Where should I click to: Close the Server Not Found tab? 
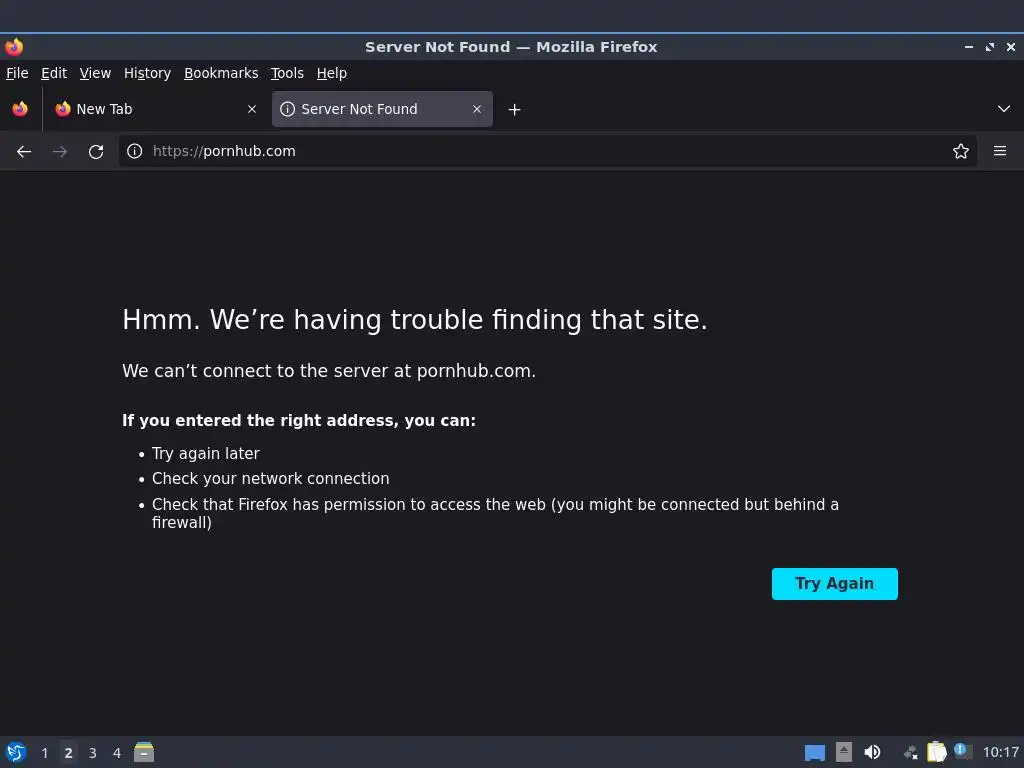(x=477, y=109)
